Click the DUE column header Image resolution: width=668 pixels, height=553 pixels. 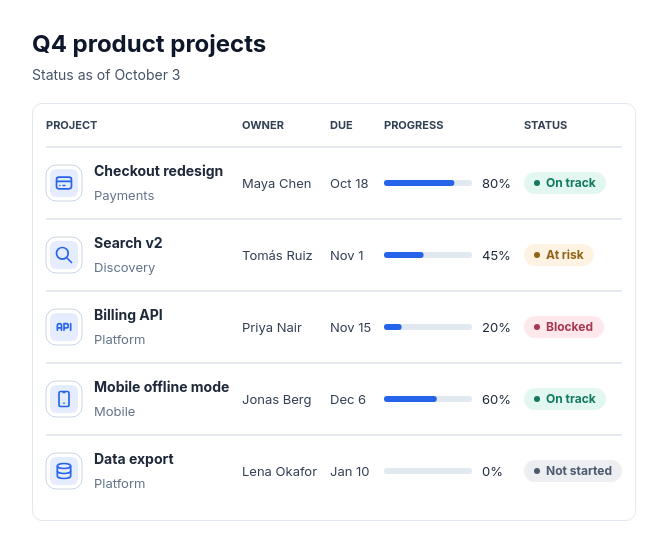point(341,125)
